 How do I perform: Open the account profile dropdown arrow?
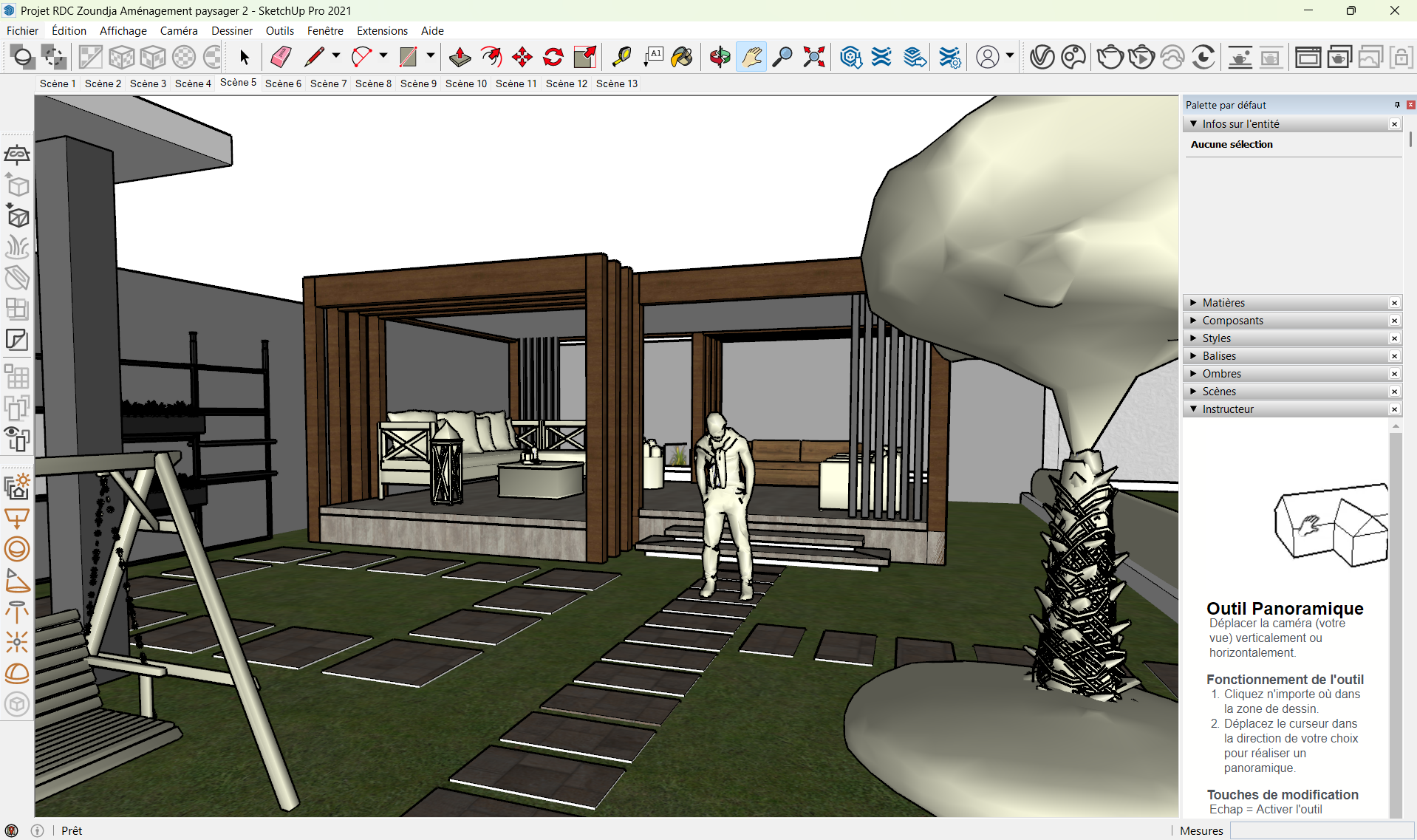click(x=1009, y=55)
